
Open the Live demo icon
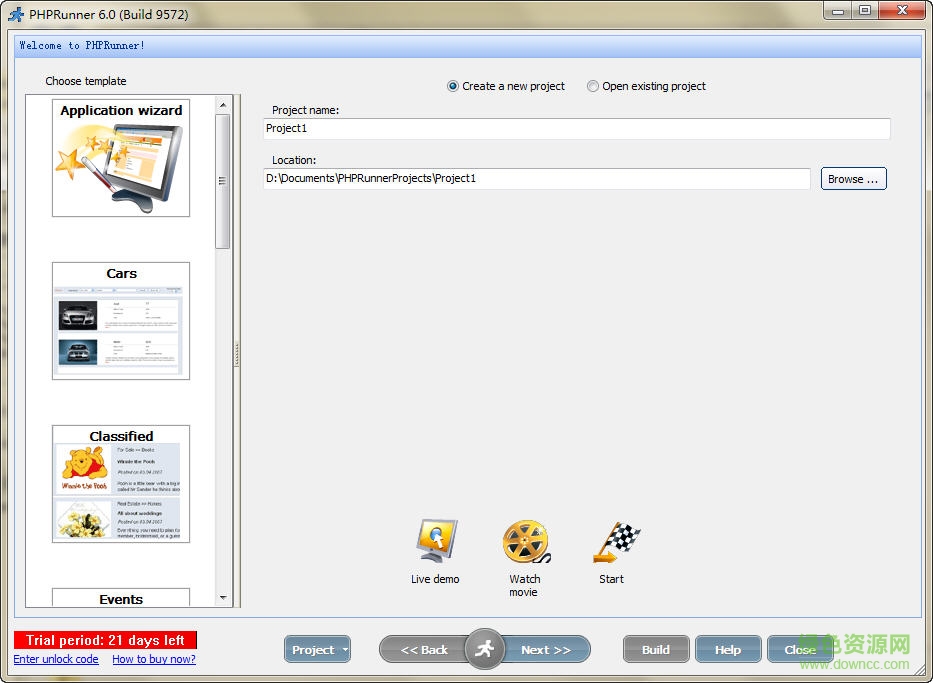436,541
